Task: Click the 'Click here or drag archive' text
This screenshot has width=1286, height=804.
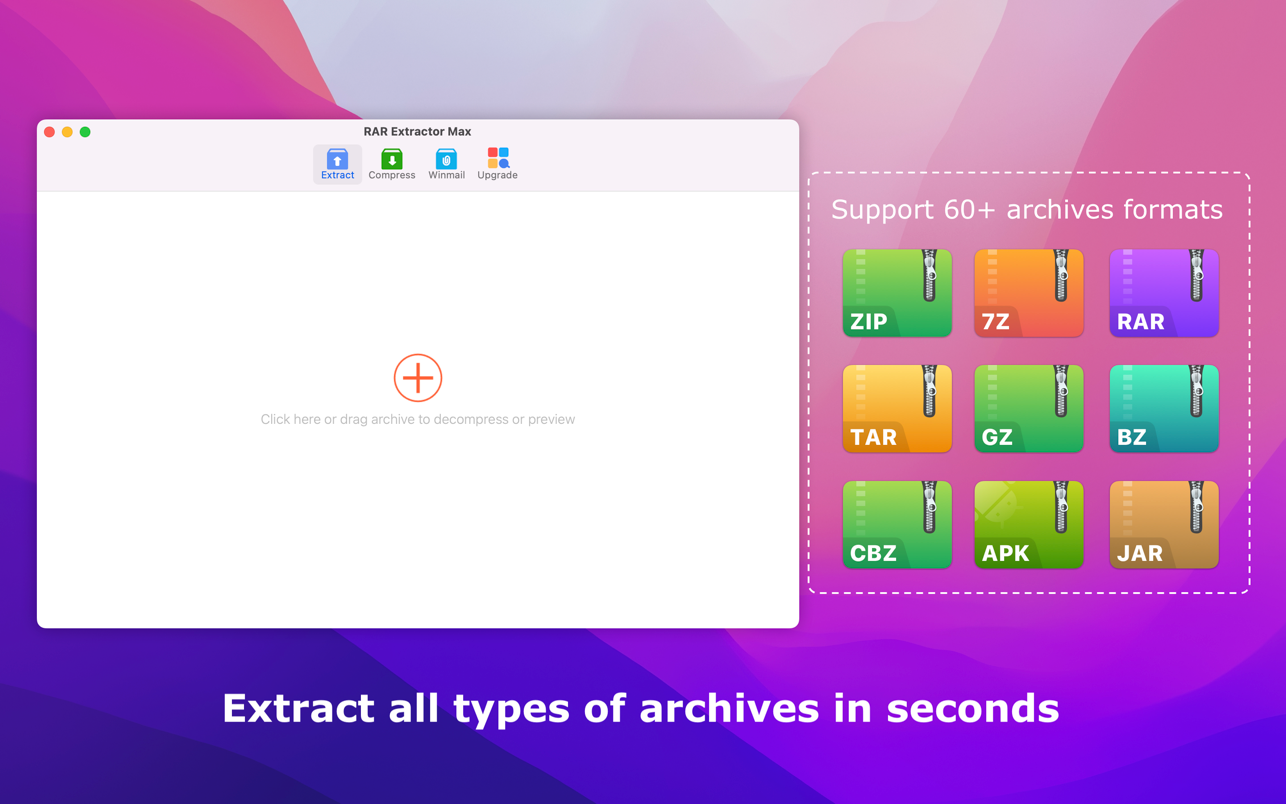Action: [x=418, y=419]
